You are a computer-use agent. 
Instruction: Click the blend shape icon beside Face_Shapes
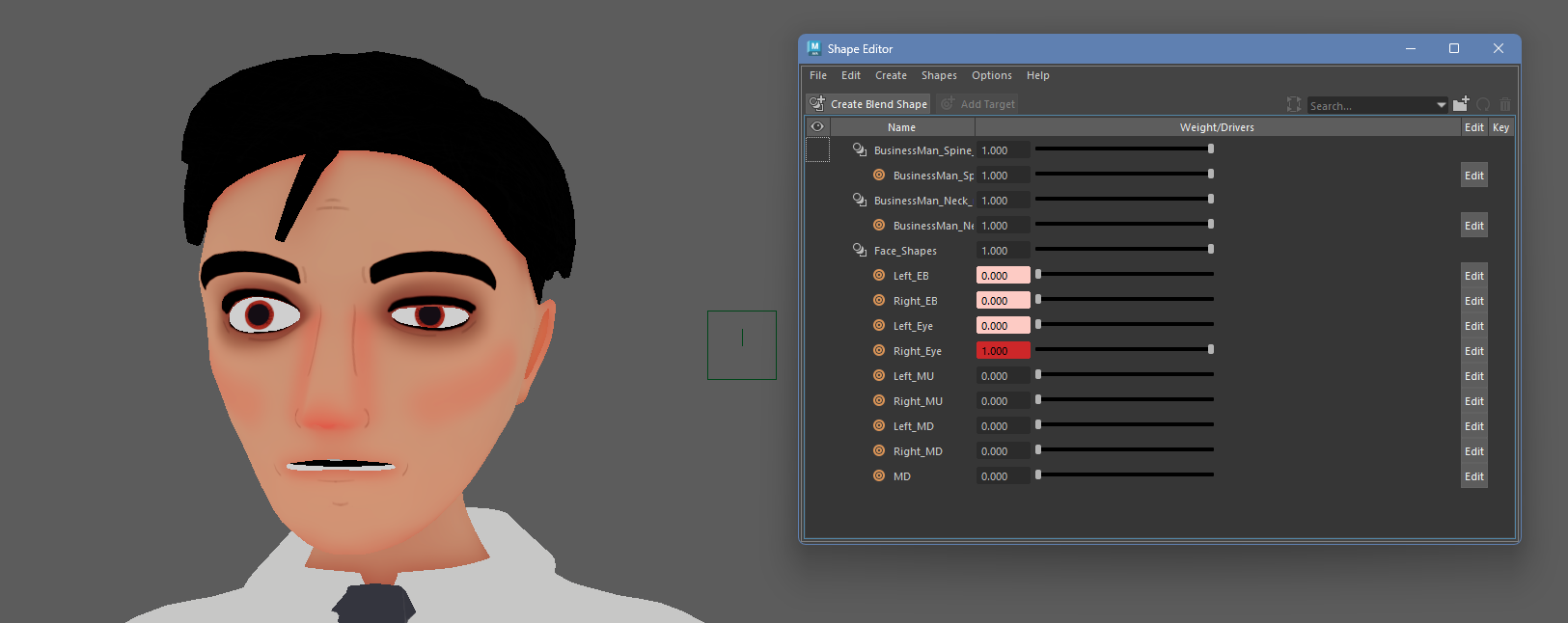tap(860, 250)
